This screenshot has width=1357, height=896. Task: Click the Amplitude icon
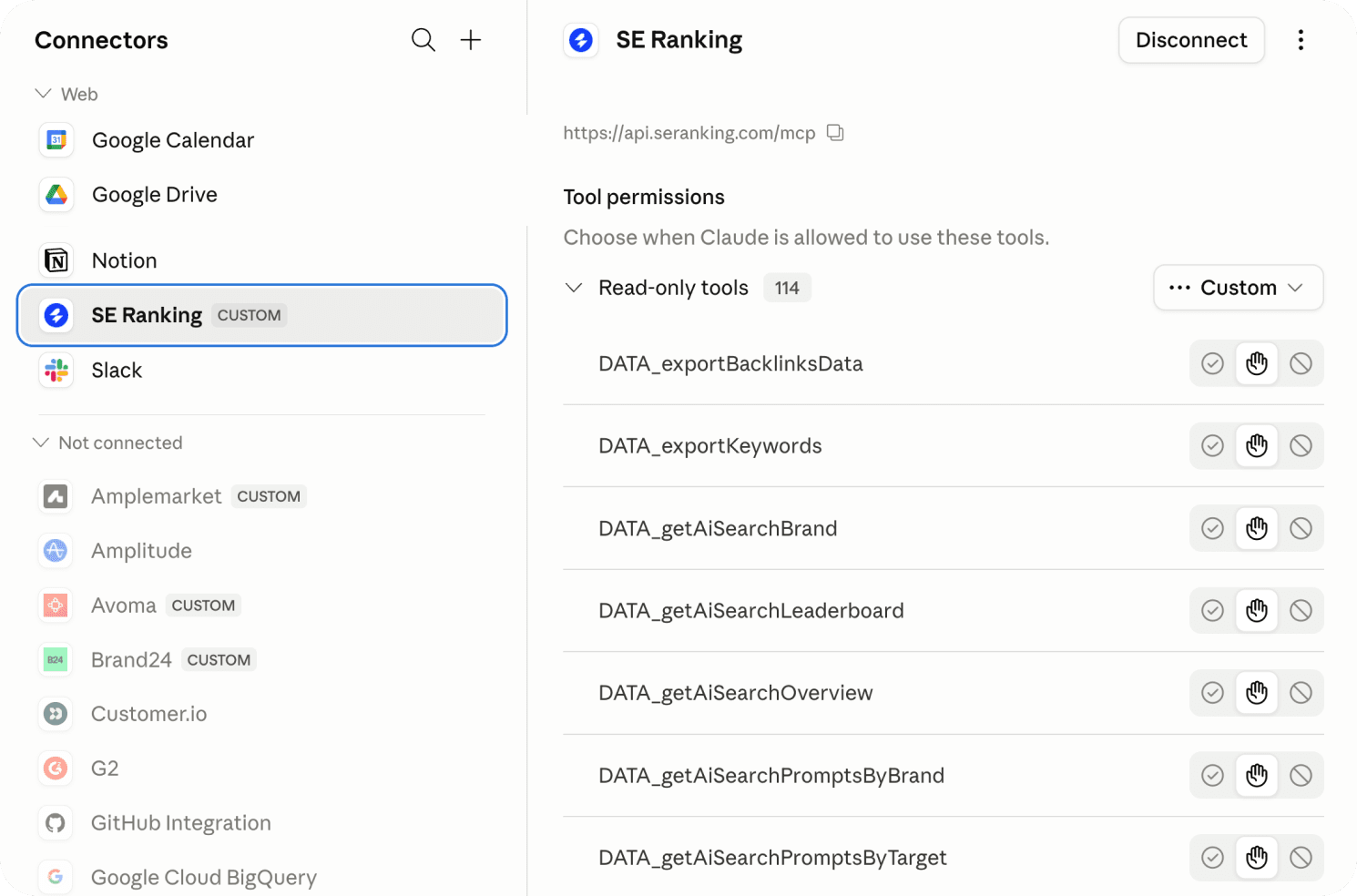[56, 551]
